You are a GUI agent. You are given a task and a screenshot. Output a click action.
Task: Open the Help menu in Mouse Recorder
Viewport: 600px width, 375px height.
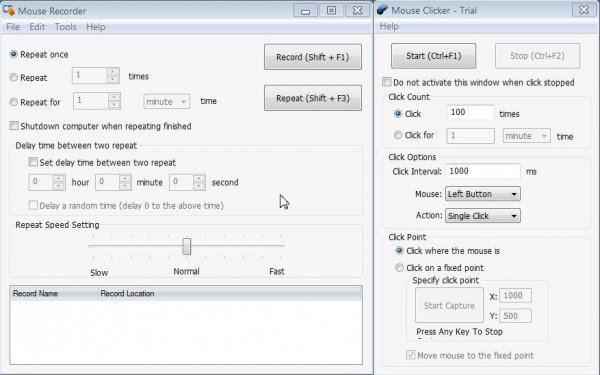point(96,27)
